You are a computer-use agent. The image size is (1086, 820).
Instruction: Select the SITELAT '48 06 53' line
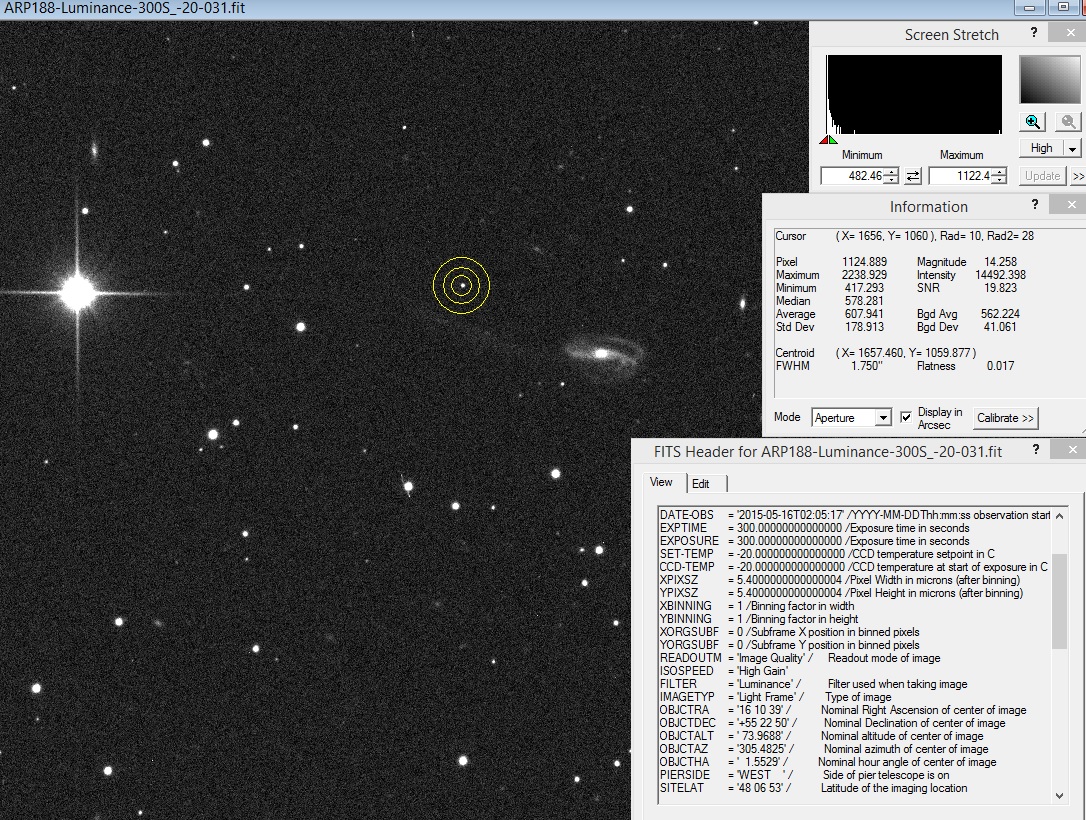pyautogui.click(x=813, y=788)
